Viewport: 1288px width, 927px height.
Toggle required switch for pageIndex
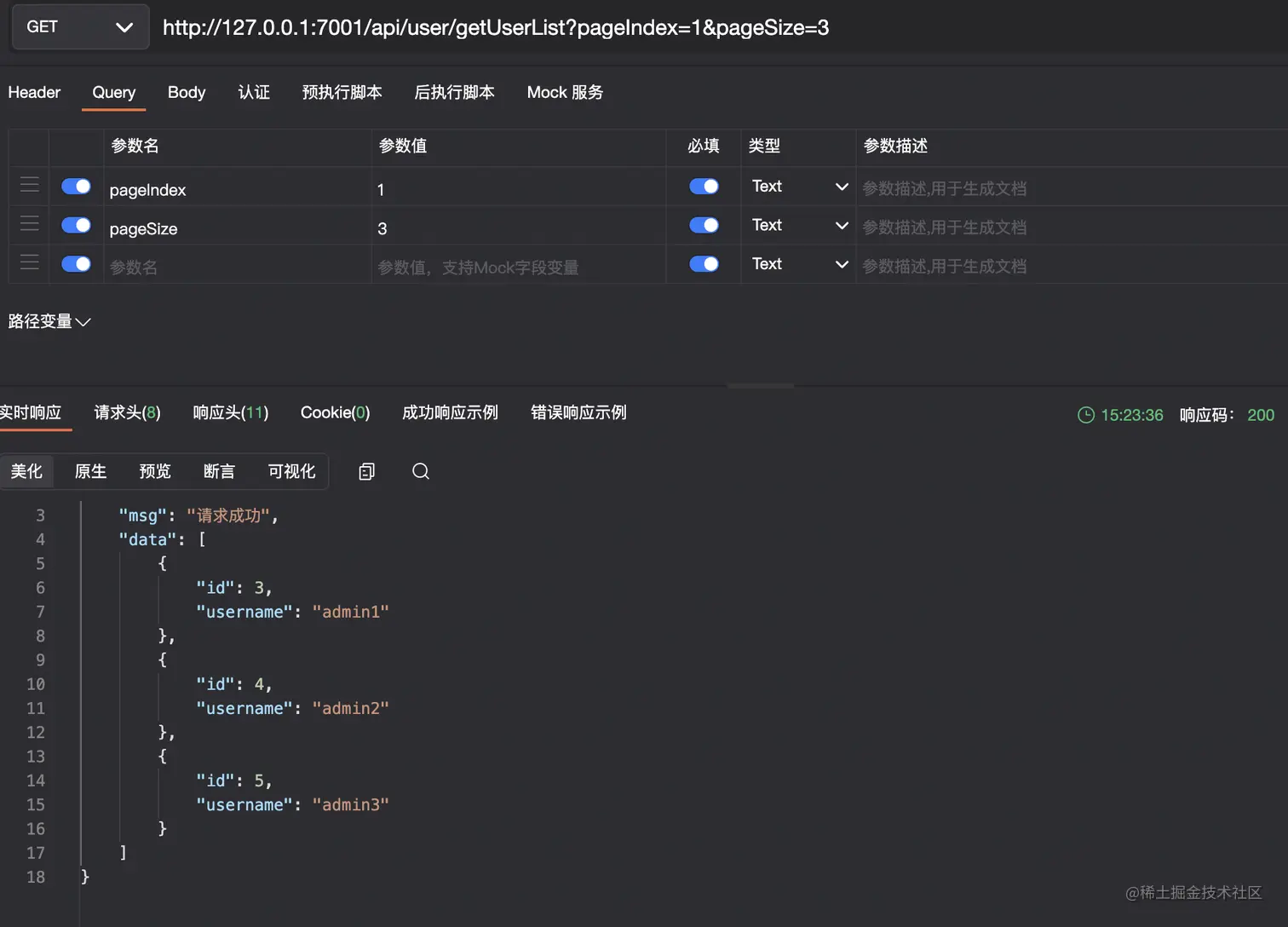pyautogui.click(x=704, y=186)
